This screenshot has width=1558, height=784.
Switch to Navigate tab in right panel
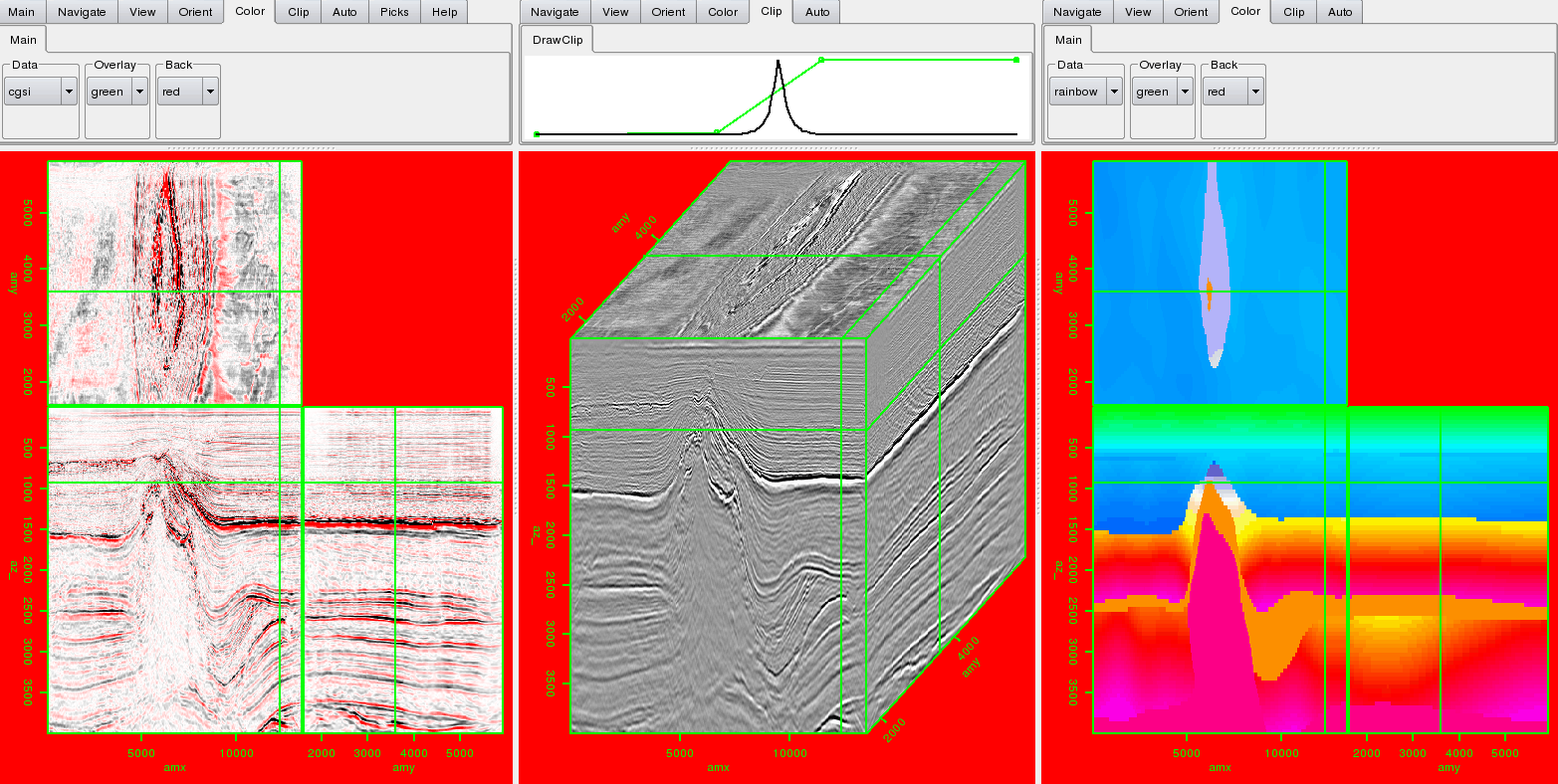click(1077, 12)
